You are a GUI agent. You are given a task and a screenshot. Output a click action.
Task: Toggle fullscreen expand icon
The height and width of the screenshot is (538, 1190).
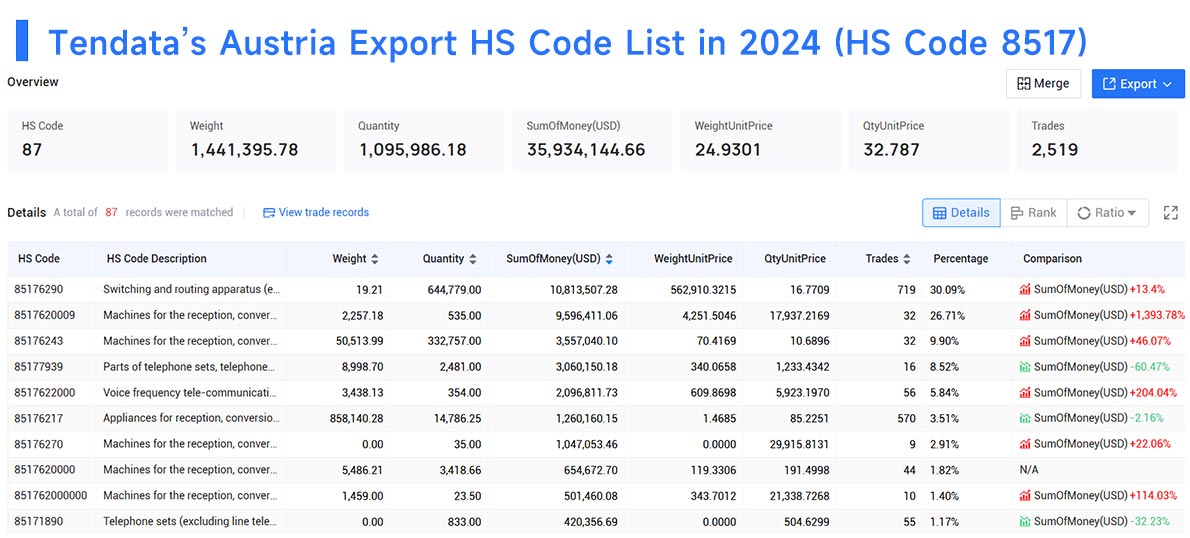[1170, 213]
